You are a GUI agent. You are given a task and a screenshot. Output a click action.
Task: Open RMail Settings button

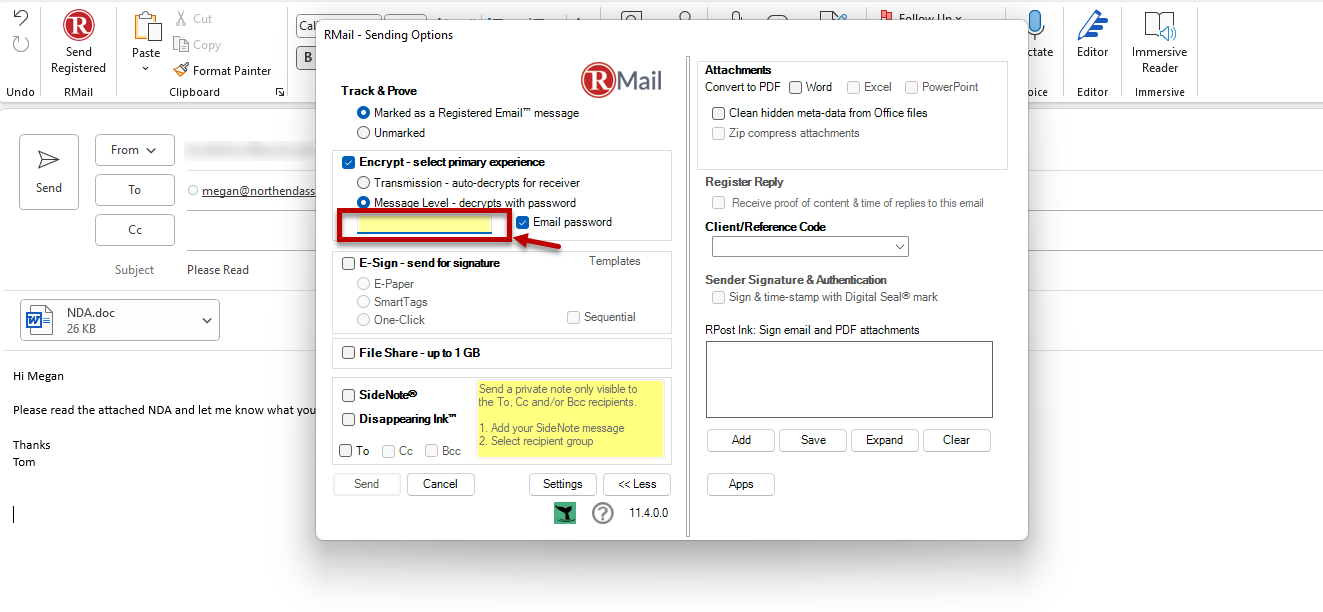pos(563,484)
